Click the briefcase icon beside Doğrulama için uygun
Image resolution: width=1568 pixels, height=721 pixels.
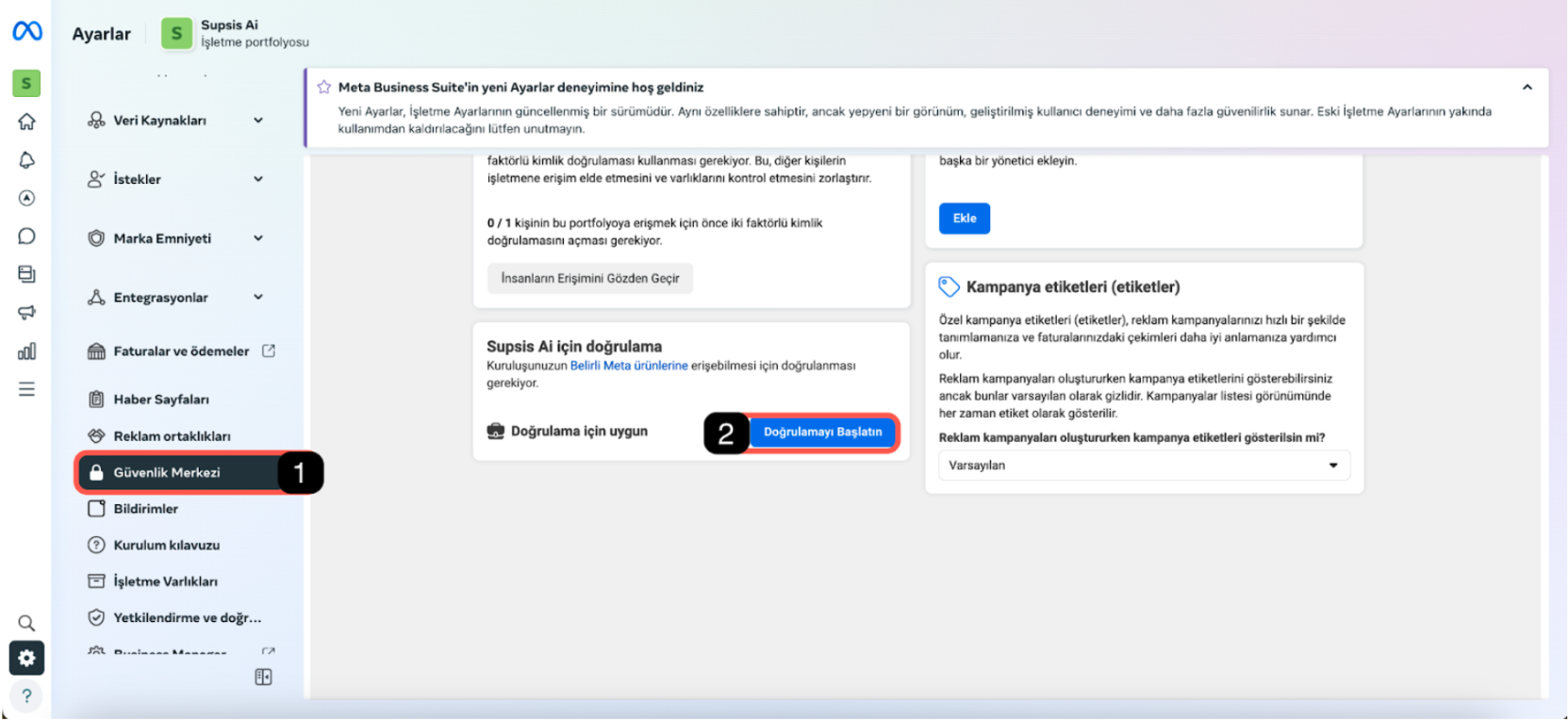(495, 432)
